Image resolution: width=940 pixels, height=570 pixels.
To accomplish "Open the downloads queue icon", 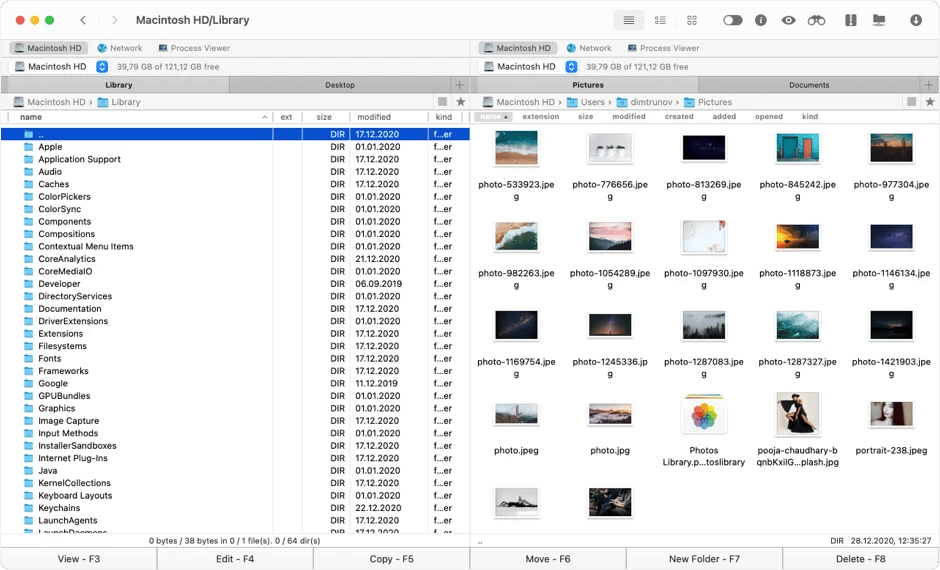I will (915, 20).
